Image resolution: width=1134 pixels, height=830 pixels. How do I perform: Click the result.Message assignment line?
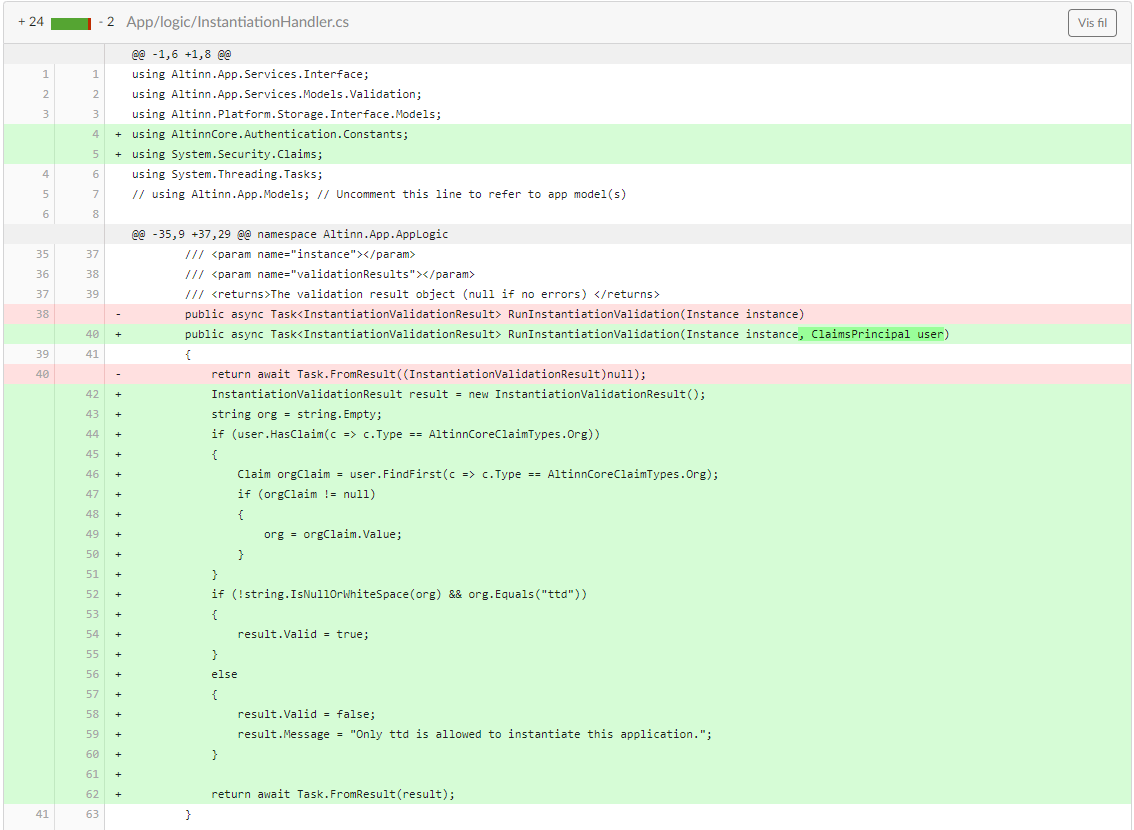point(474,735)
